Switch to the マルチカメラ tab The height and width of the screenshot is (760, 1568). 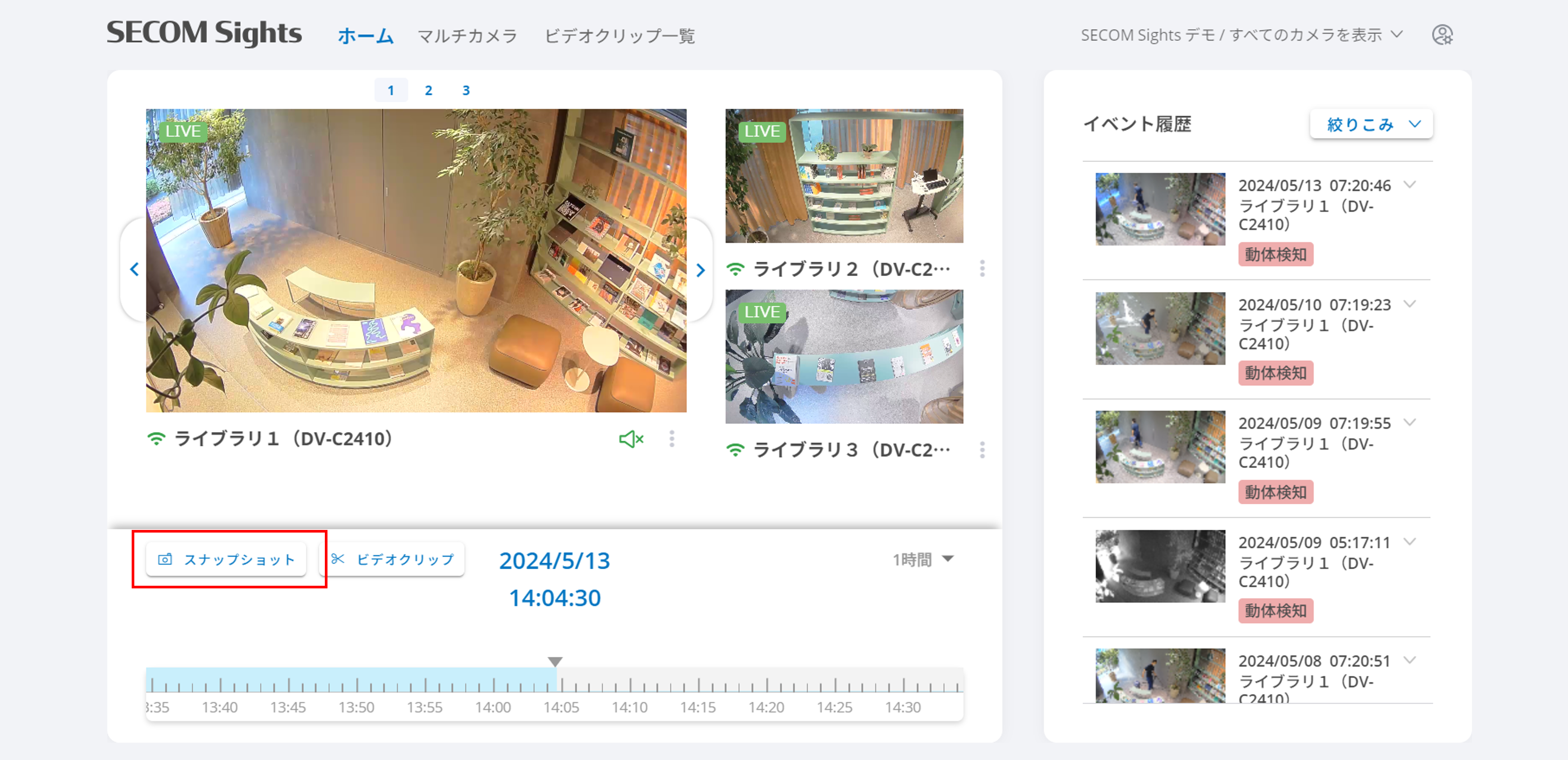(467, 36)
